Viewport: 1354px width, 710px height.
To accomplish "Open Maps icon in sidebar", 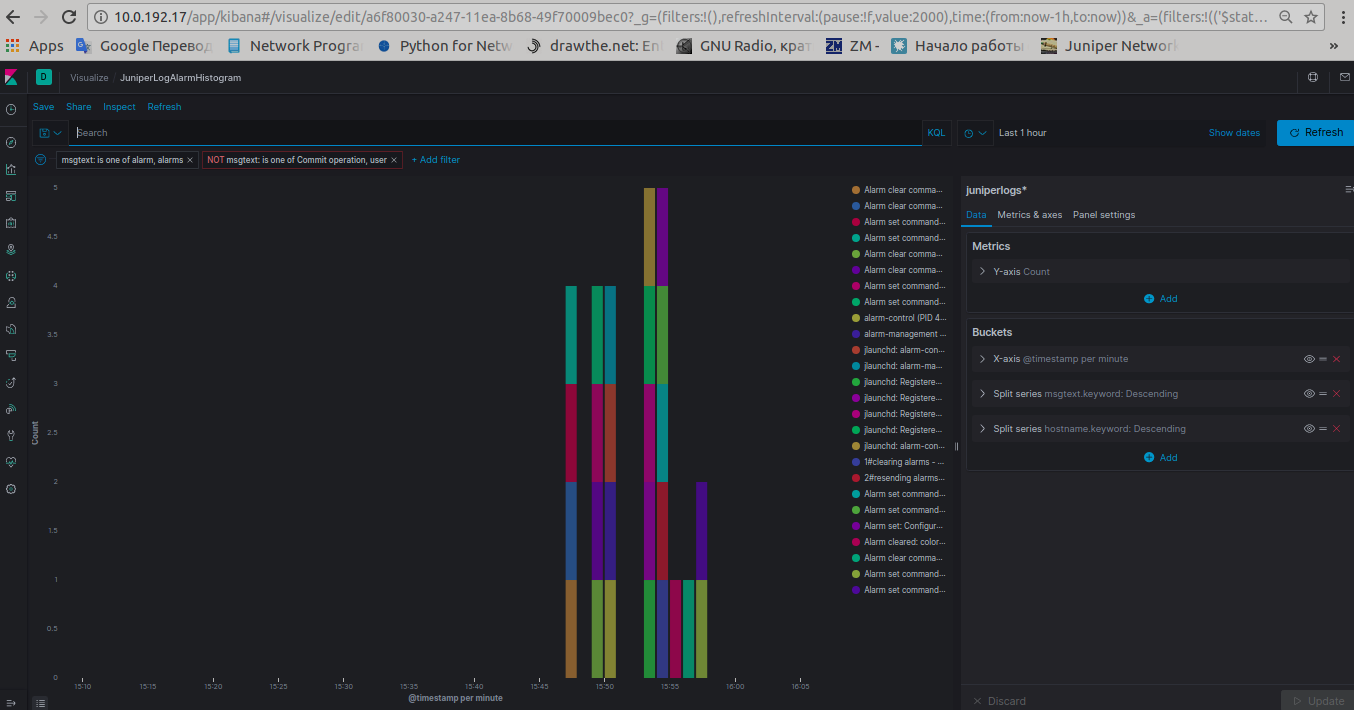I will click(11, 249).
